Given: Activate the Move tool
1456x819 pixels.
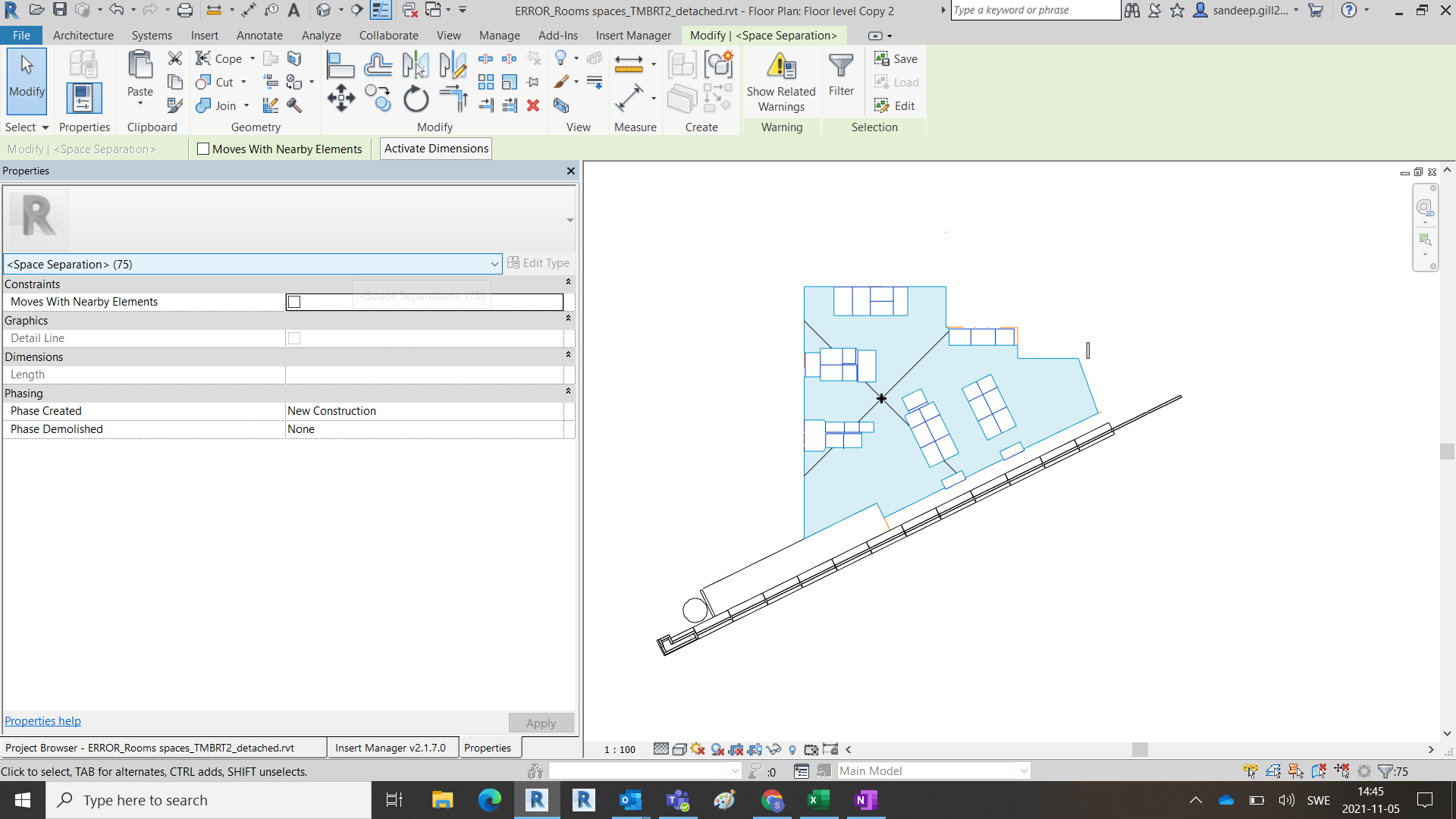Looking at the screenshot, I should pos(340,99).
